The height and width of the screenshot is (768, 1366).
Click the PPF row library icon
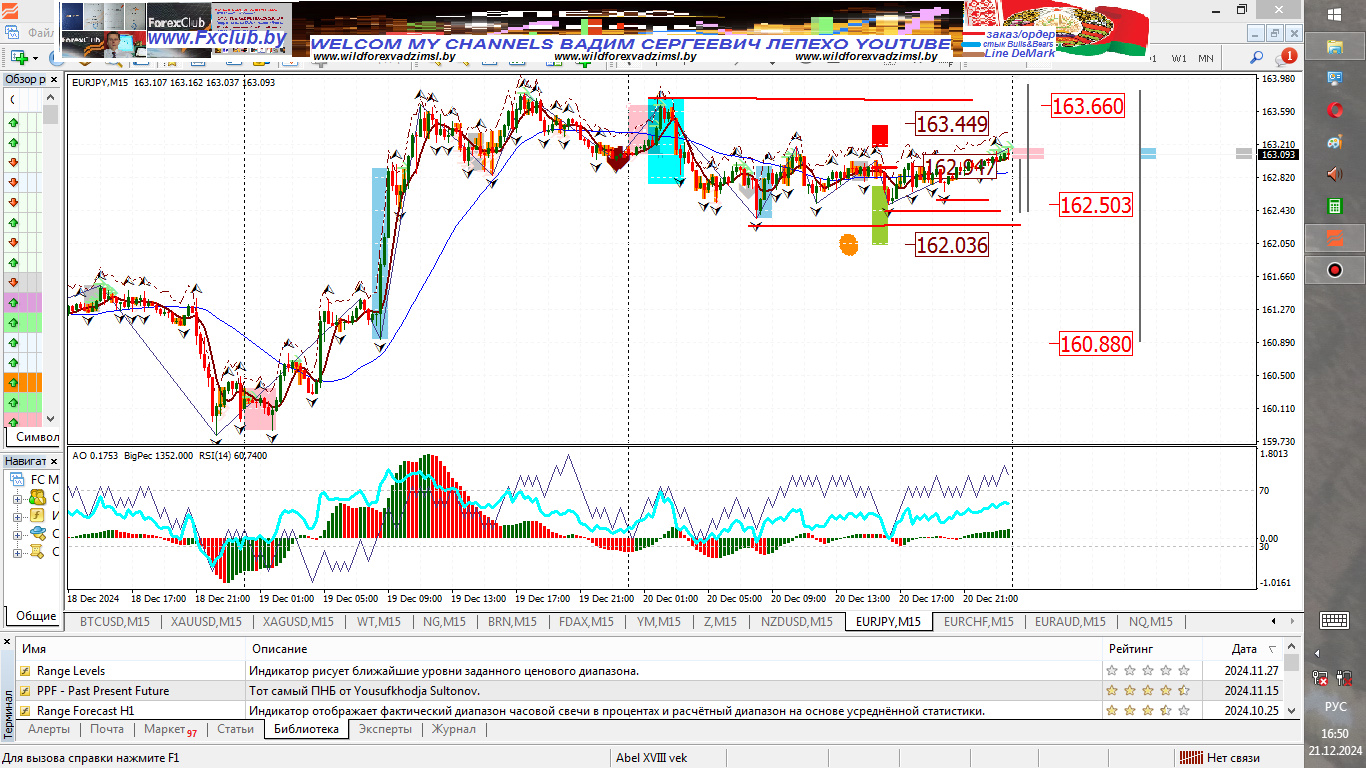coord(25,691)
